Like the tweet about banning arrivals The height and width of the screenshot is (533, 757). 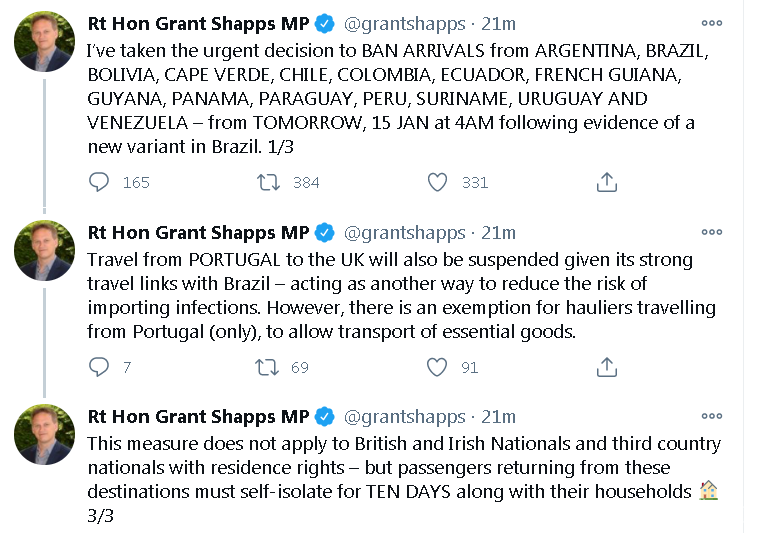point(437,182)
